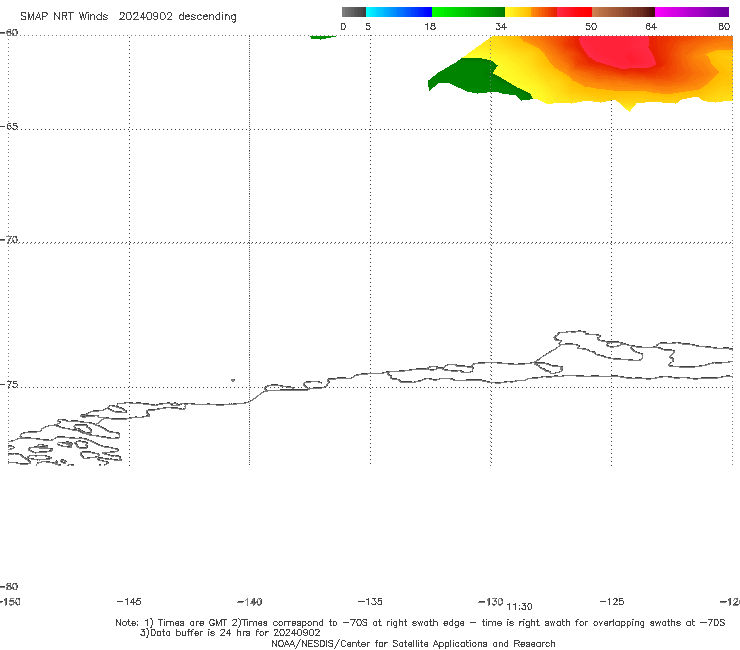Image resolution: width=740 pixels, height=650 pixels.
Task: Click the latitude label -70
Action: 9,240
